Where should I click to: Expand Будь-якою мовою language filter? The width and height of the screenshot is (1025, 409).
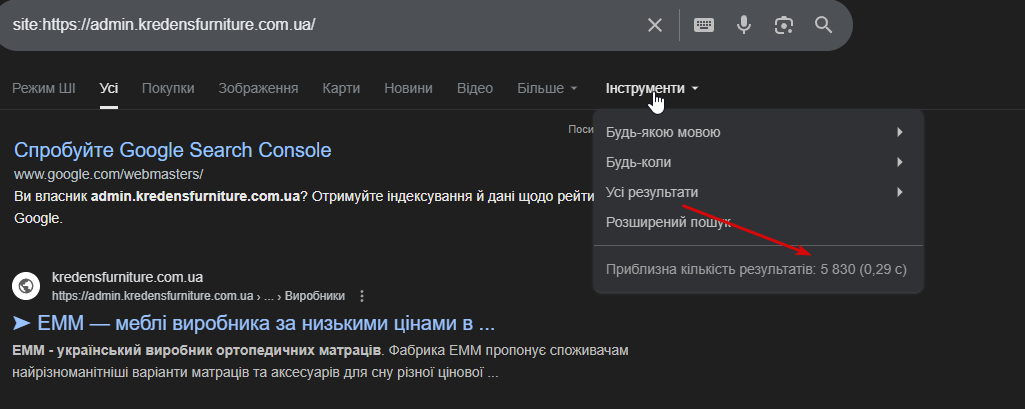758,133
